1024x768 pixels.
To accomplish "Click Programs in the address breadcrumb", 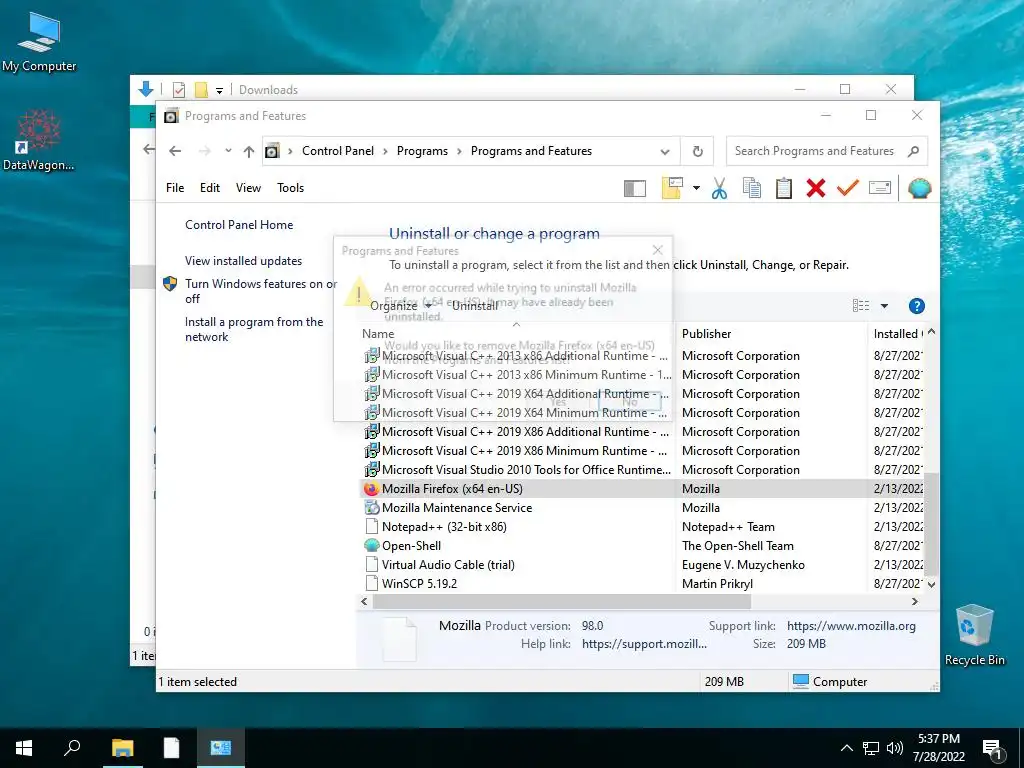I will (422, 151).
